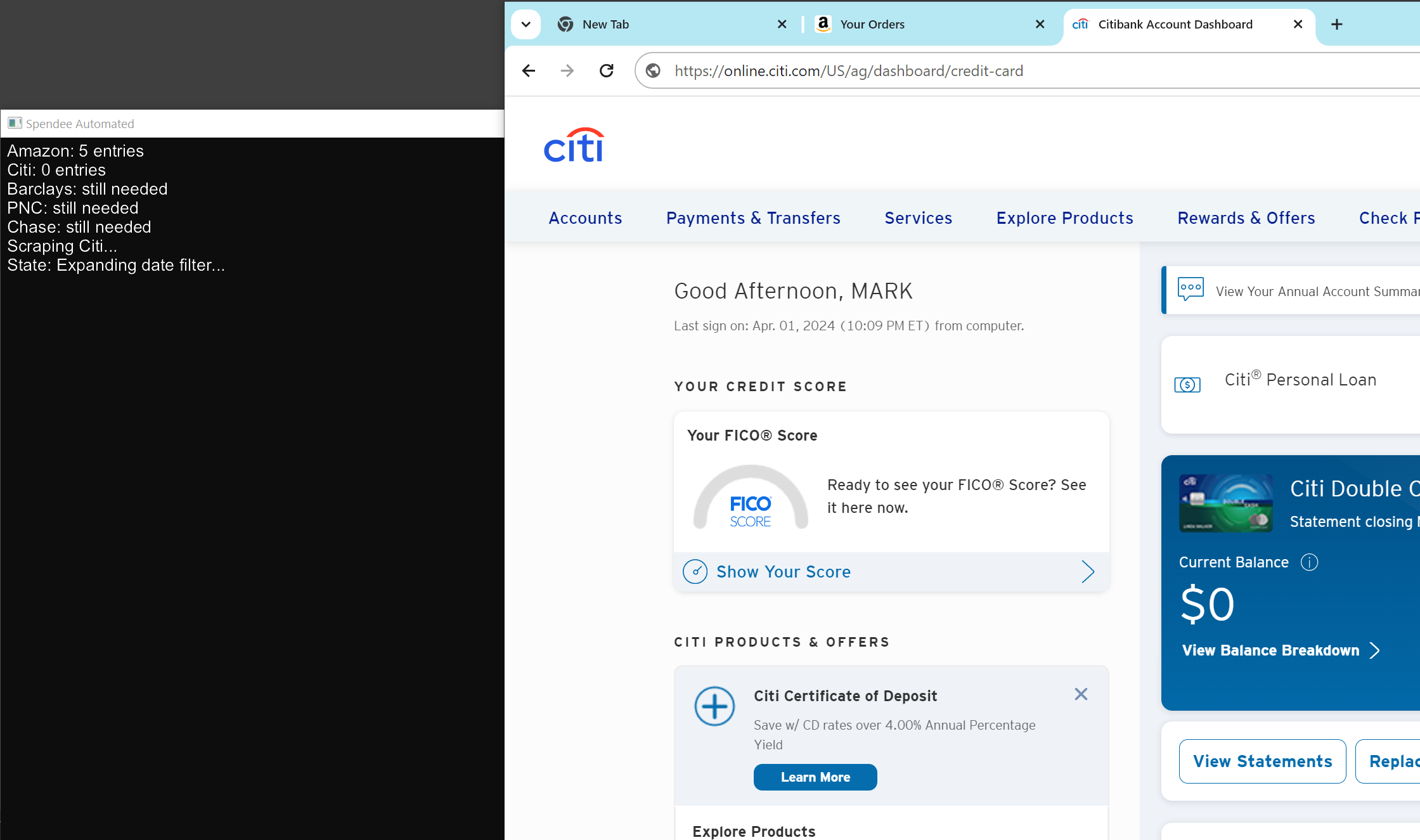
Task: Click the Citi Double Cash card image
Action: pos(1225,503)
